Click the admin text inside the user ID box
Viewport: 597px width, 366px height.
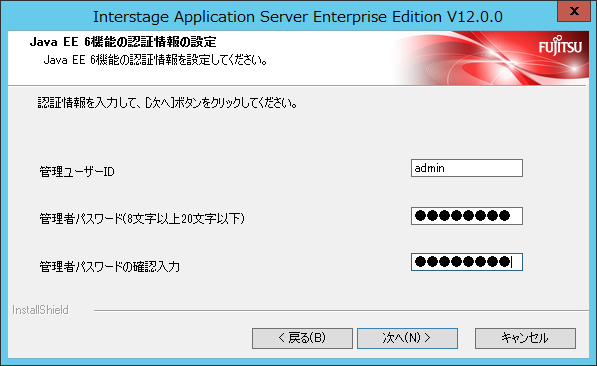(429, 168)
